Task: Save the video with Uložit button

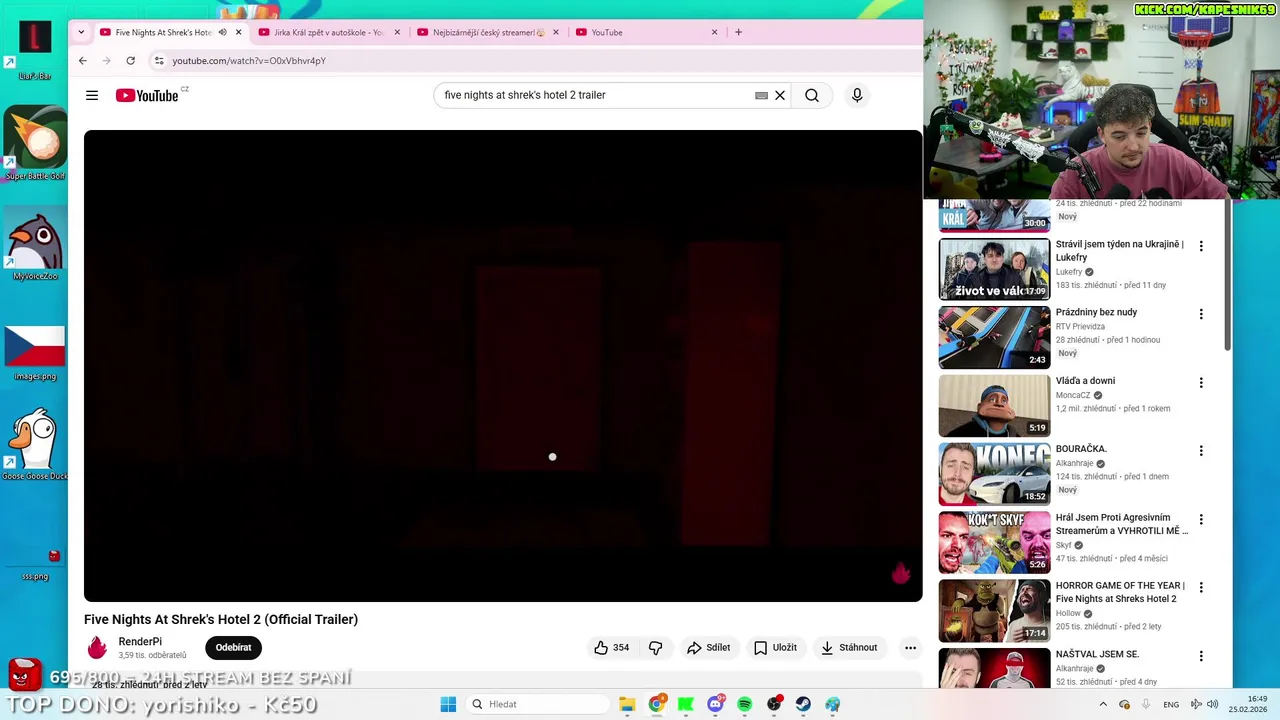Action: 775,647
